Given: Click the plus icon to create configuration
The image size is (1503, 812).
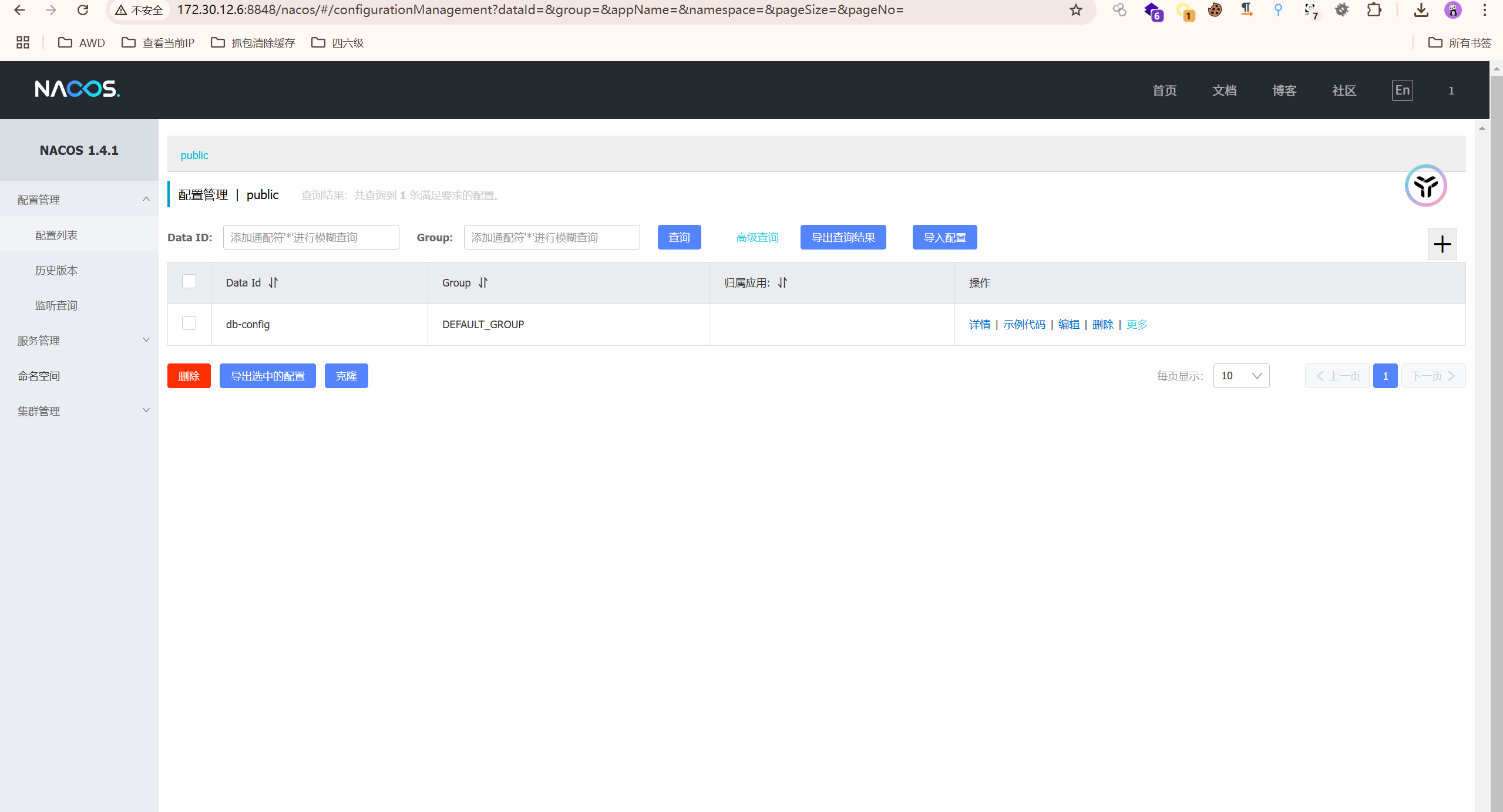Looking at the screenshot, I should pos(1442,244).
